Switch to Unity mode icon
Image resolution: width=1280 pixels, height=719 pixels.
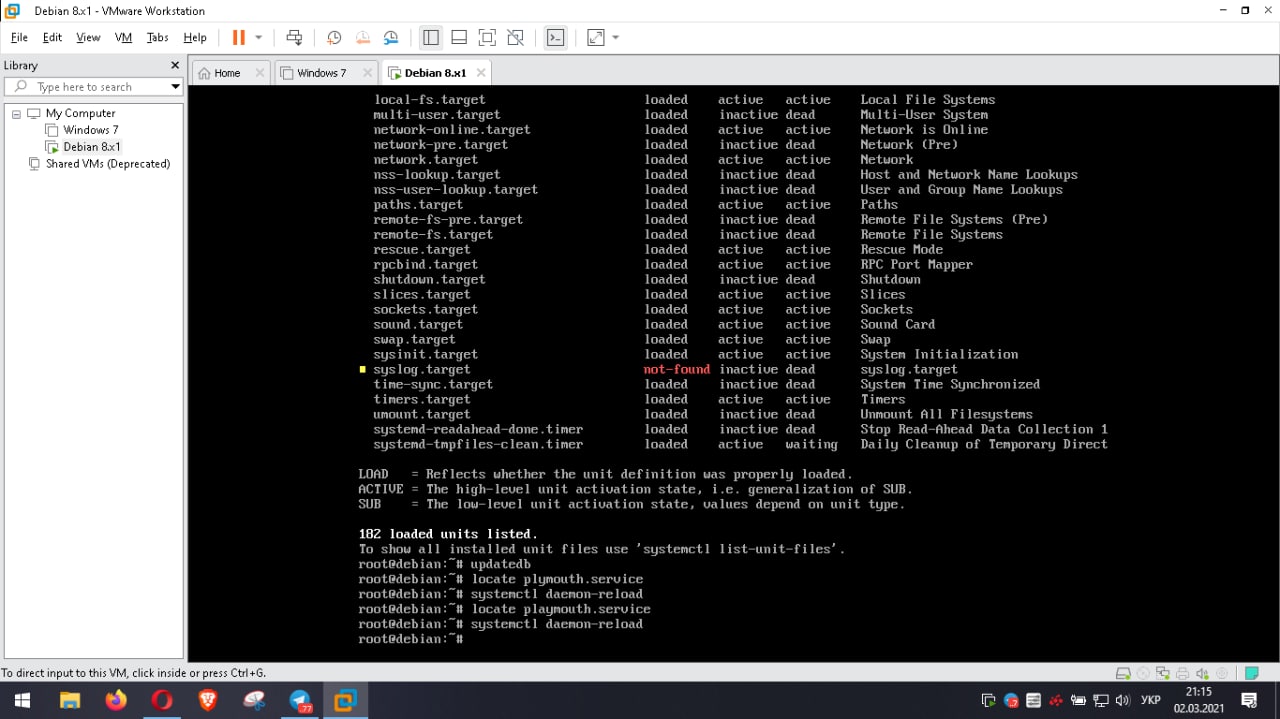pos(515,37)
